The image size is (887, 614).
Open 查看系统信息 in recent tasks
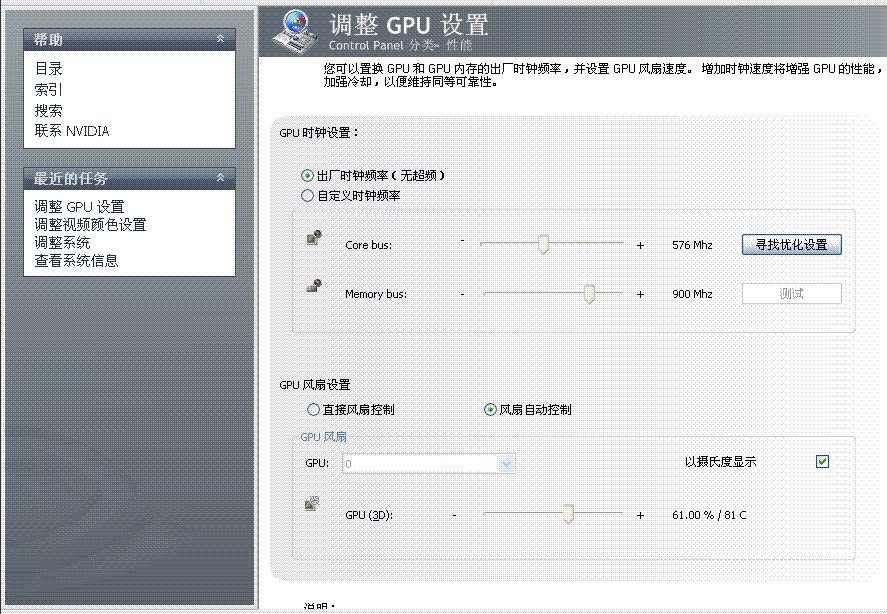click(x=76, y=261)
